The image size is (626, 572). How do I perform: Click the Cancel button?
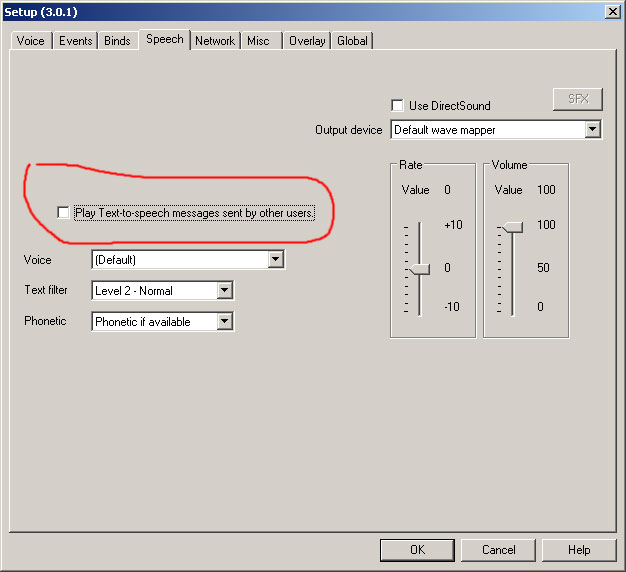[498, 550]
